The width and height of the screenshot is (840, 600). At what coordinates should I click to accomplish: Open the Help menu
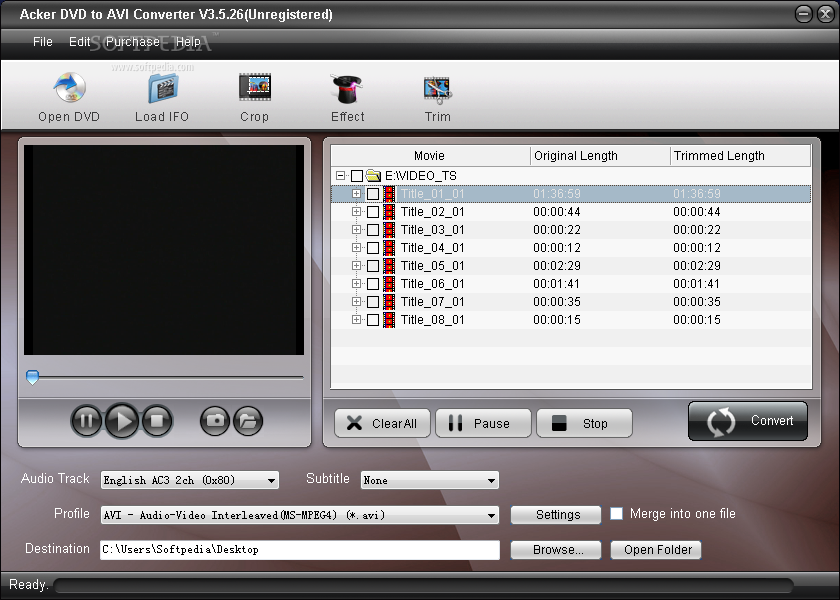point(188,42)
